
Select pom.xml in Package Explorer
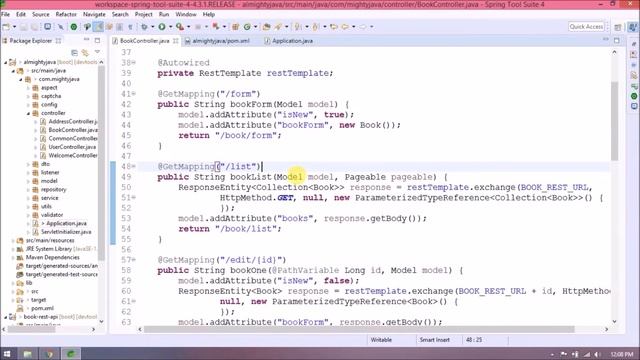tap(42, 309)
